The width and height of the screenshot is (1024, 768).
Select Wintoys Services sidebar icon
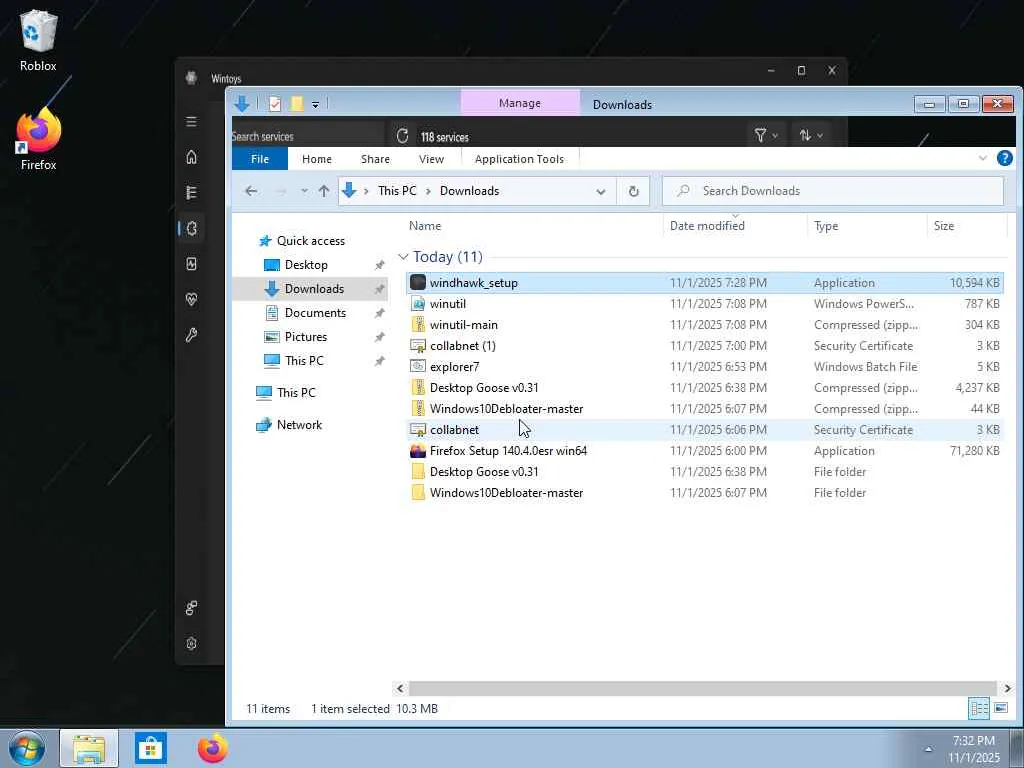click(x=191, y=228)
